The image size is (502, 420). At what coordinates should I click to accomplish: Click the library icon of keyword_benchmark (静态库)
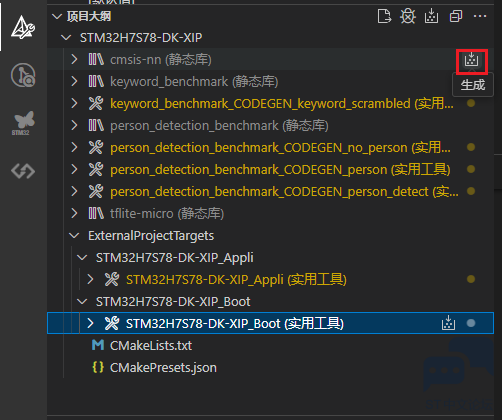(x=96, y=81)
